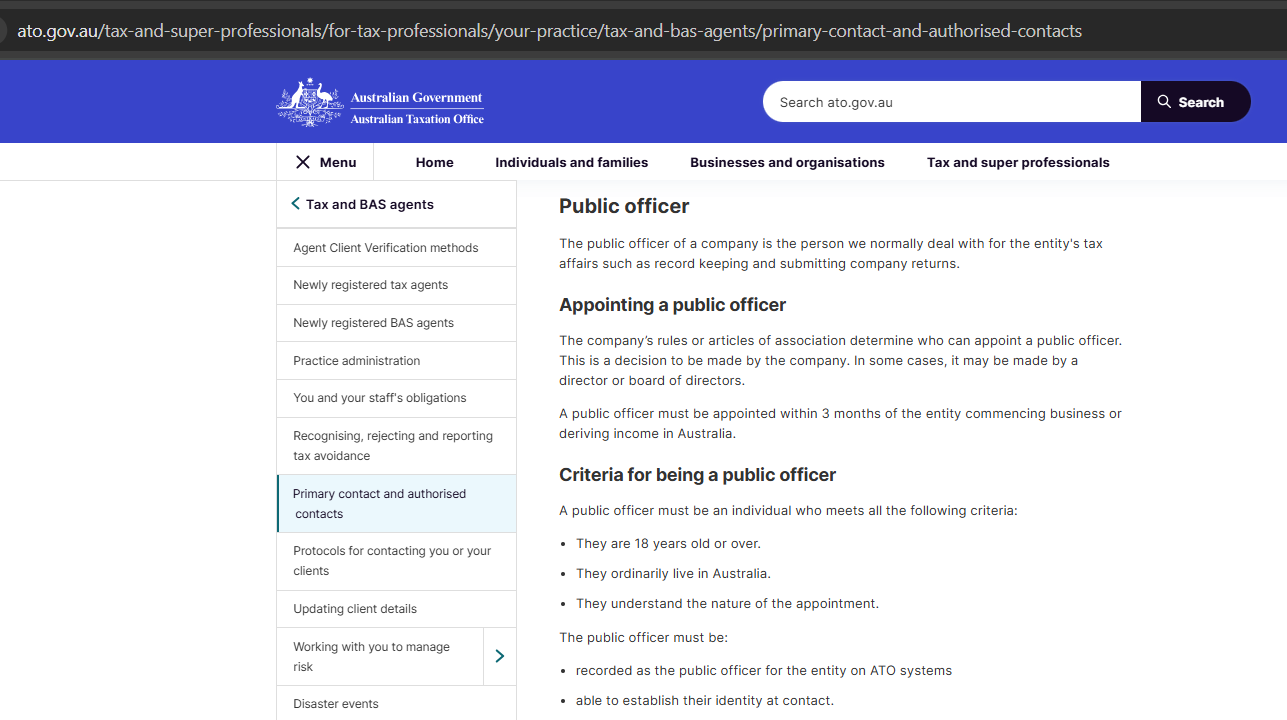
Task: Open You and your staff's obligations
Action: coord(396,398)
